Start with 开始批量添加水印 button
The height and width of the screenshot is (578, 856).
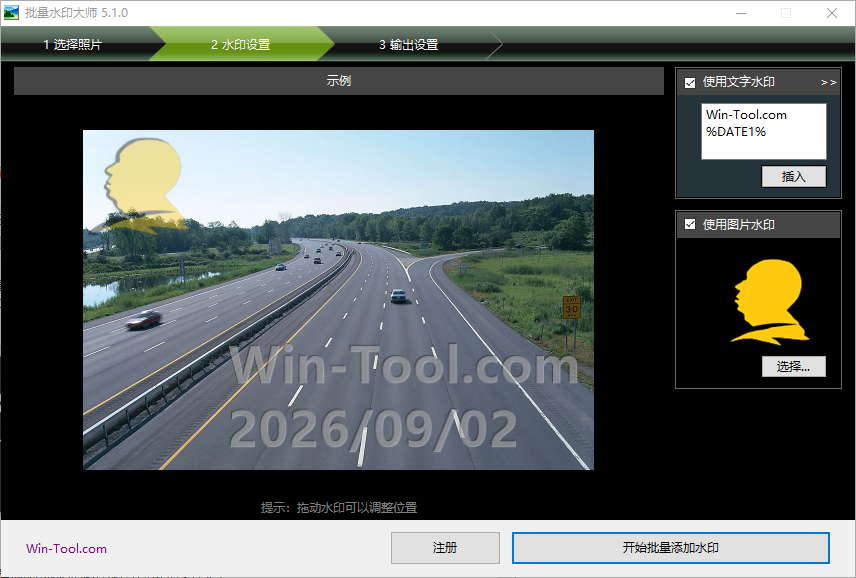[x=671, y=547]
